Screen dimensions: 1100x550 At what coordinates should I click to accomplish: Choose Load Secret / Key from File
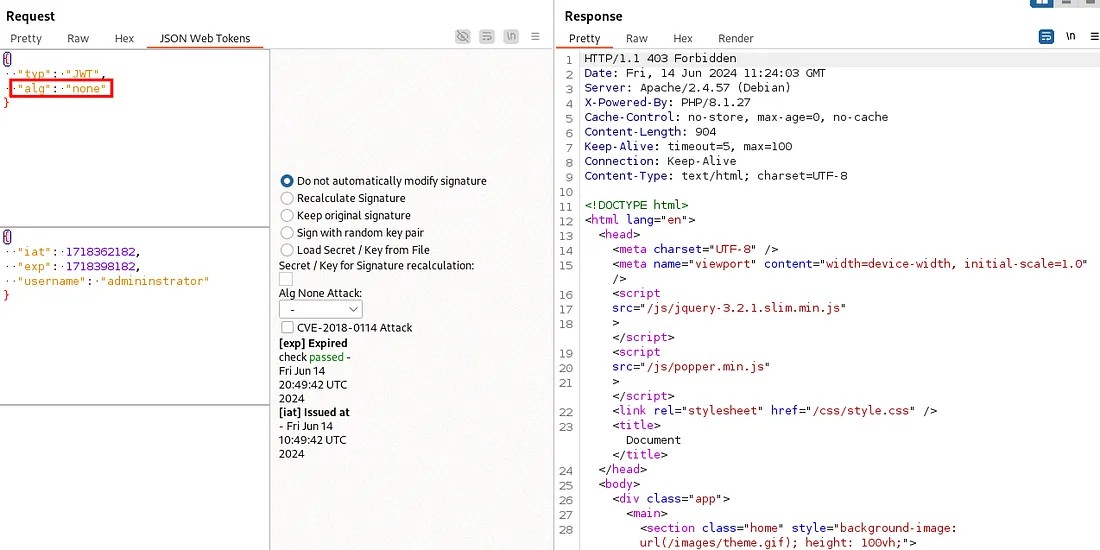click(287, 249)
